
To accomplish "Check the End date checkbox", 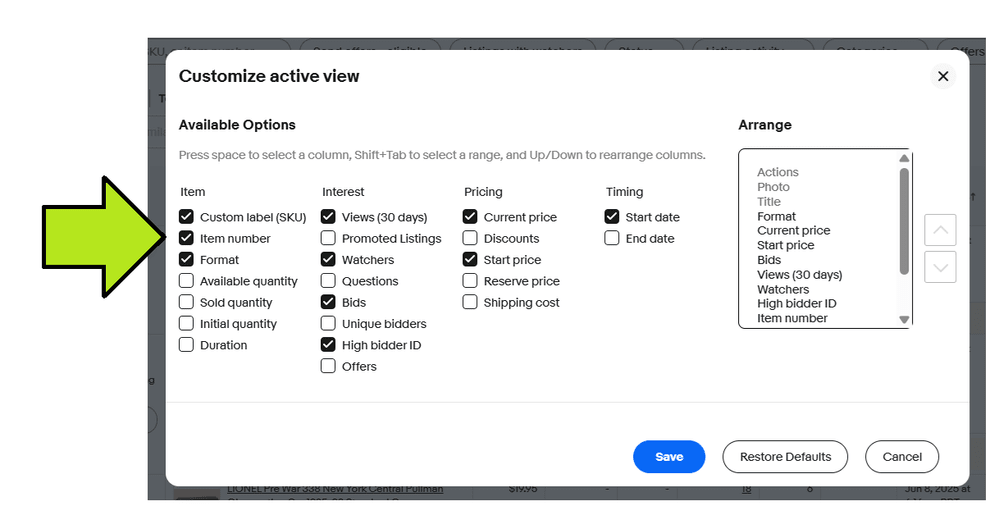I will [612, 238].
